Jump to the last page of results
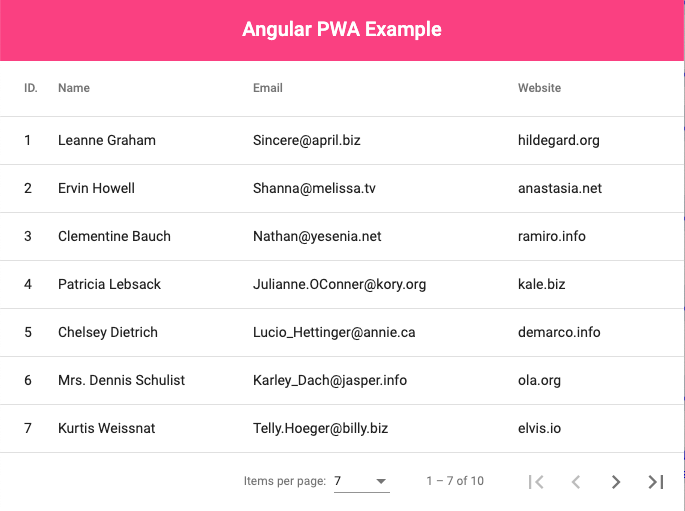 pyautogui.click(x=656, y=482)
